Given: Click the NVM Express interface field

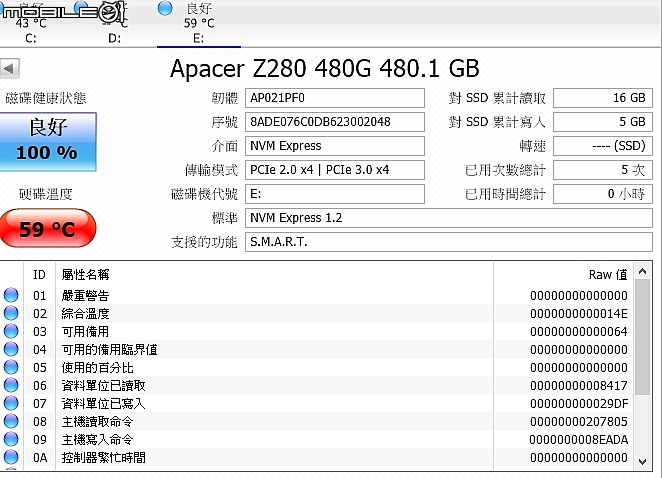Looking at the screenshot, I should pyautogui.click(x=335, y=146).
